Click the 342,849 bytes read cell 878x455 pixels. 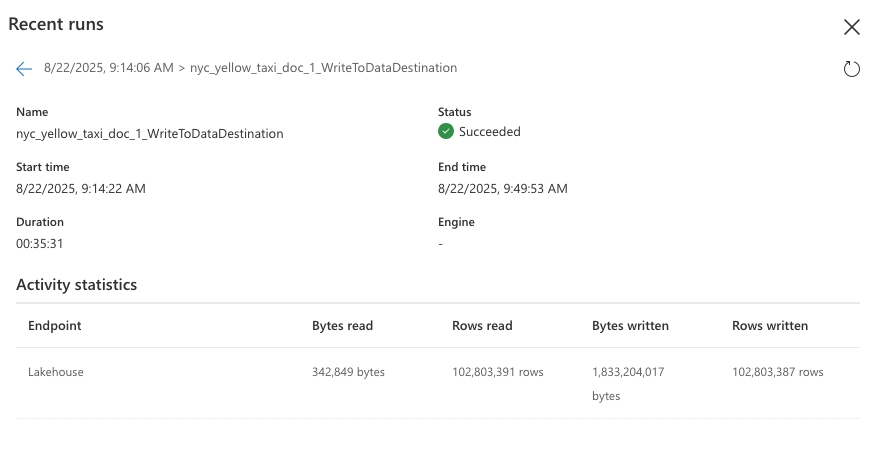(348, 372)
